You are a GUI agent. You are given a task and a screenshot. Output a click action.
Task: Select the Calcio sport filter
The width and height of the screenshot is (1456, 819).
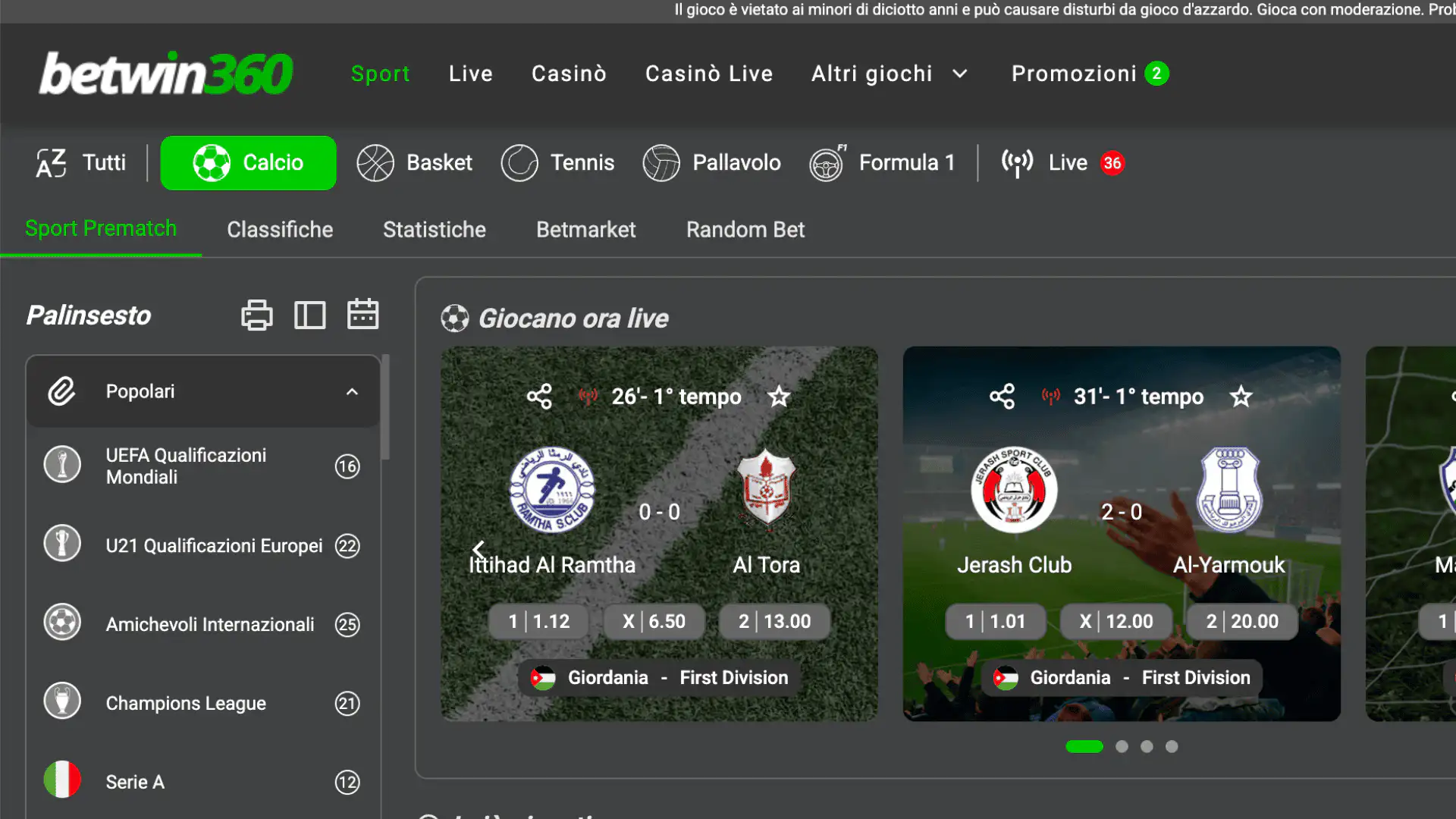248,163
